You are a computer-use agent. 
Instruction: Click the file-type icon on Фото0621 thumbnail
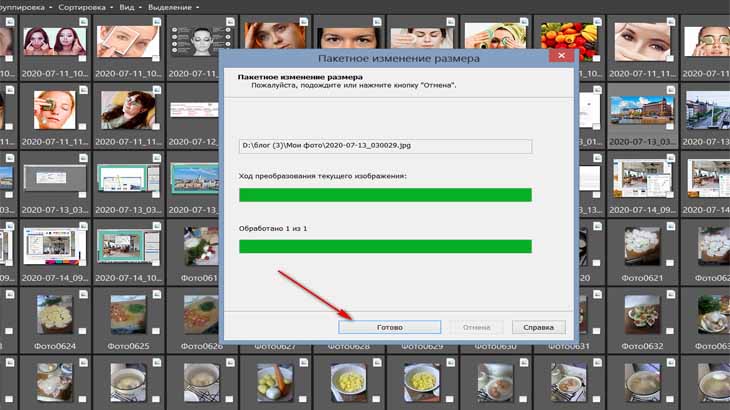[x=671, y=226]
